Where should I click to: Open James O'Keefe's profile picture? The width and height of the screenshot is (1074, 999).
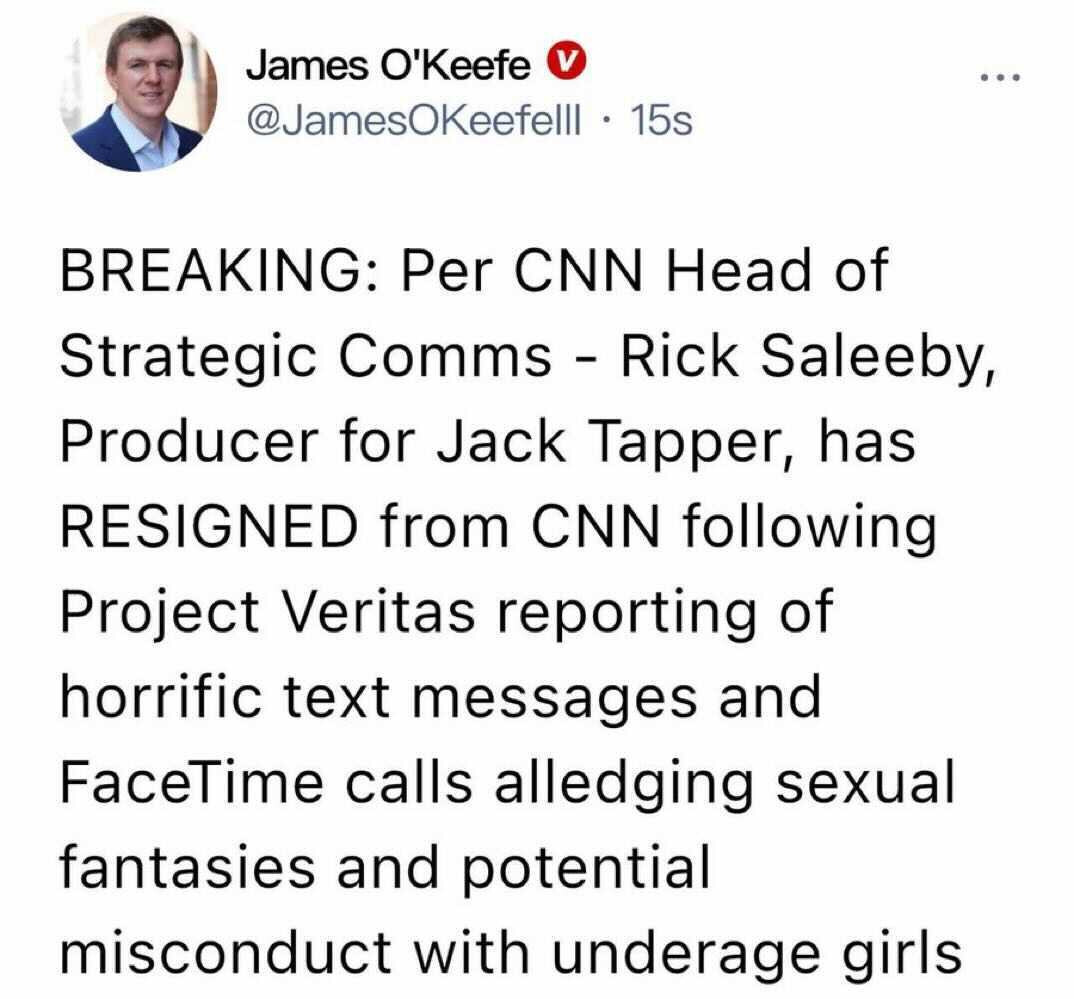140,92
